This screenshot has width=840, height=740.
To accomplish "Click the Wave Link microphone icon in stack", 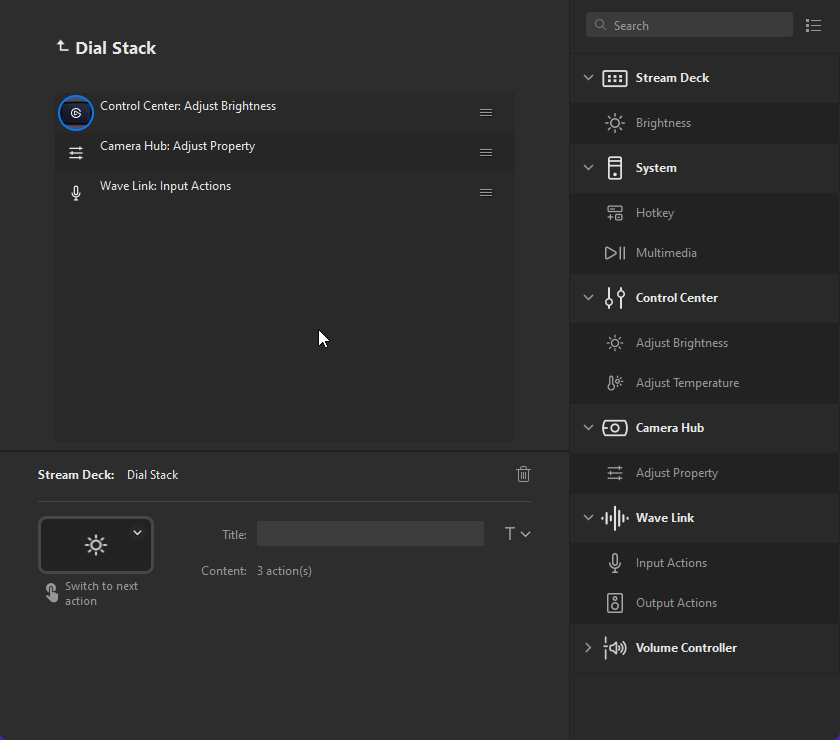I will (x=76, y=193).
